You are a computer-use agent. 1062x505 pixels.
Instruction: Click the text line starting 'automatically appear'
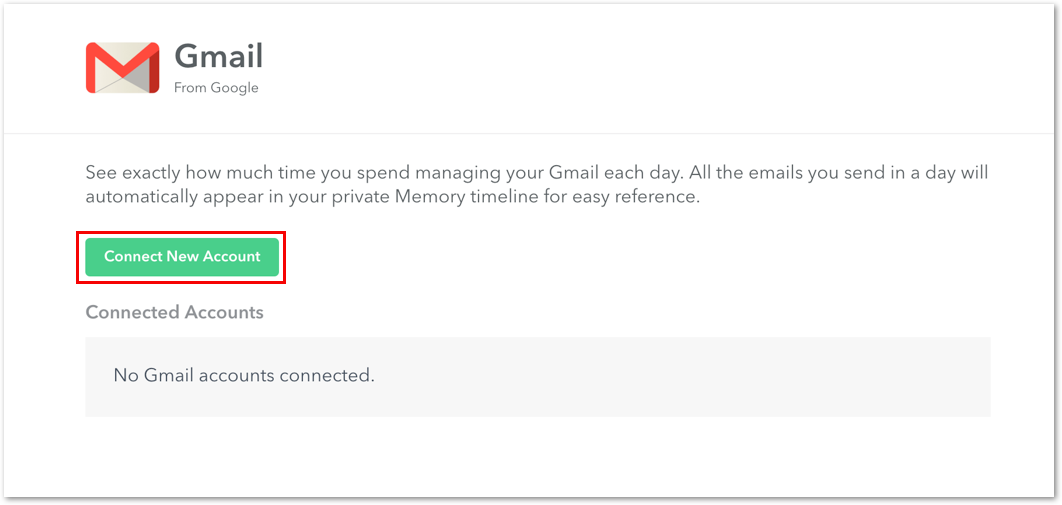[x=392, y=200]
